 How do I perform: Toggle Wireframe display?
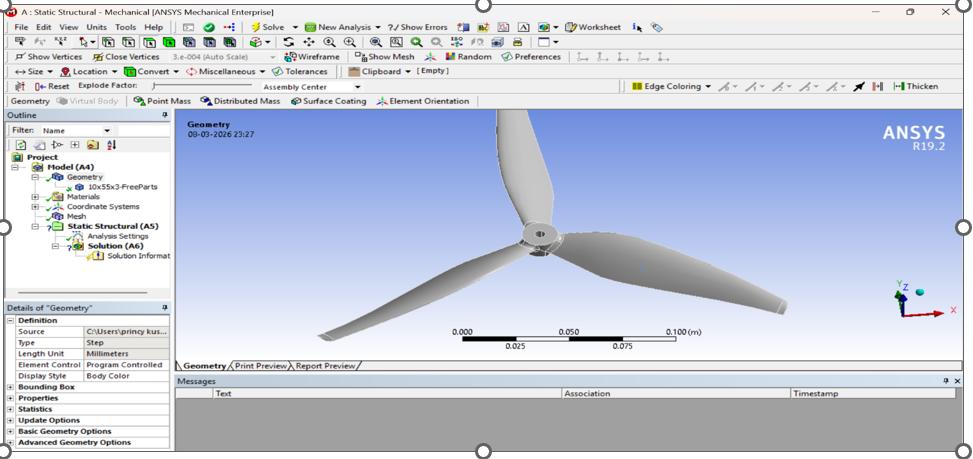click(x=312, y=57)
